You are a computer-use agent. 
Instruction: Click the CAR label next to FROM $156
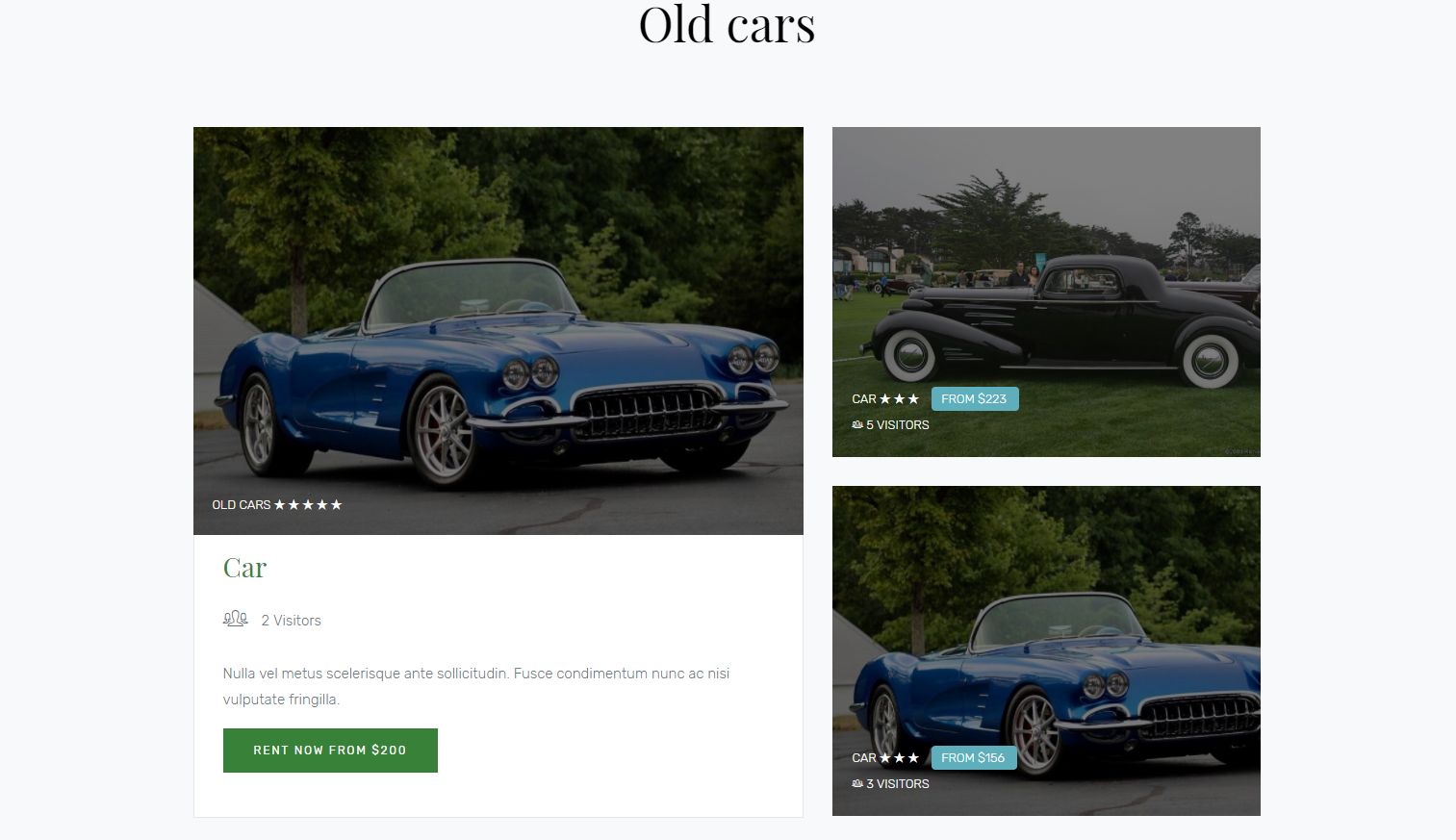(x=864, y=757)
